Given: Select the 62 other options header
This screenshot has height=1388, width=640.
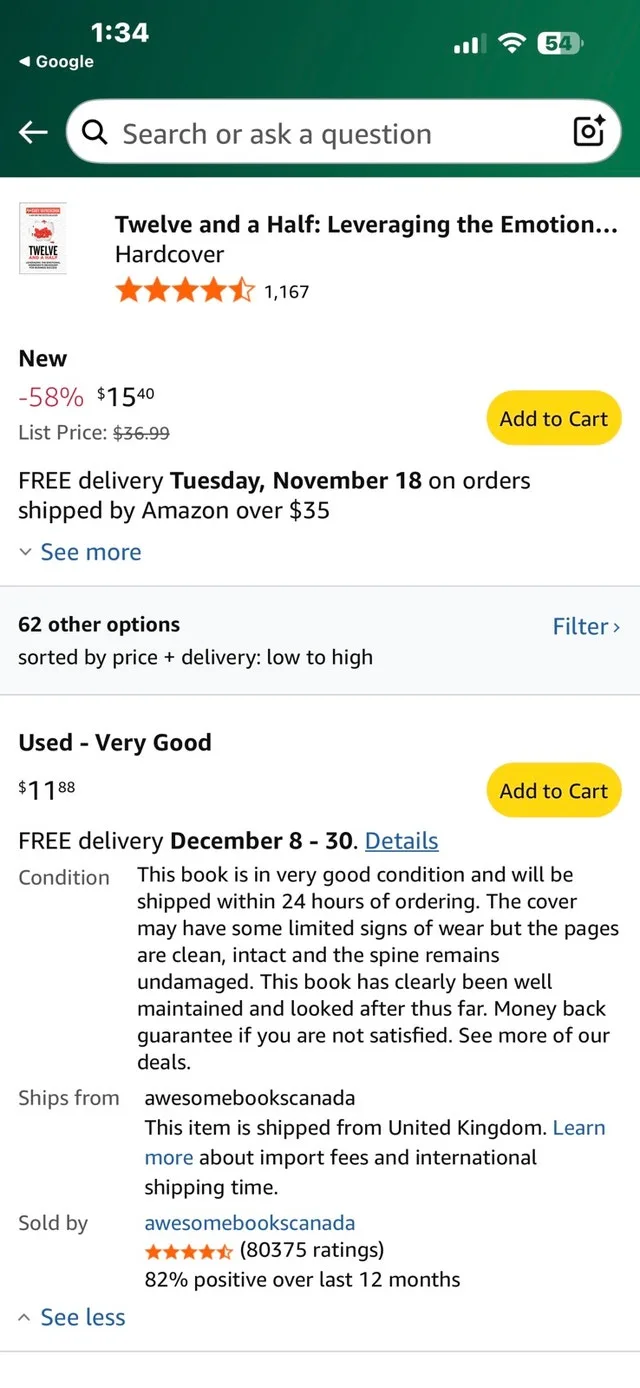Looking at the screenshot, I should [99, 624].
